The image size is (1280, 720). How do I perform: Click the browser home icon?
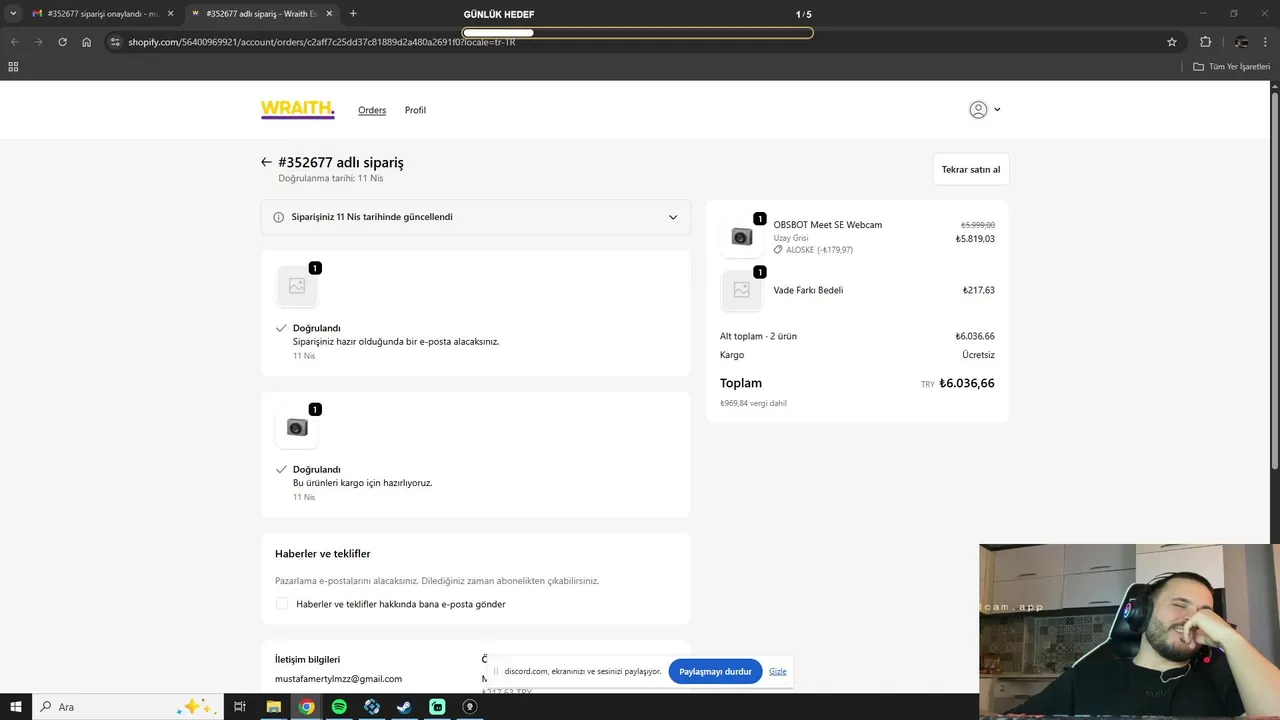click(x=87, y=42)
